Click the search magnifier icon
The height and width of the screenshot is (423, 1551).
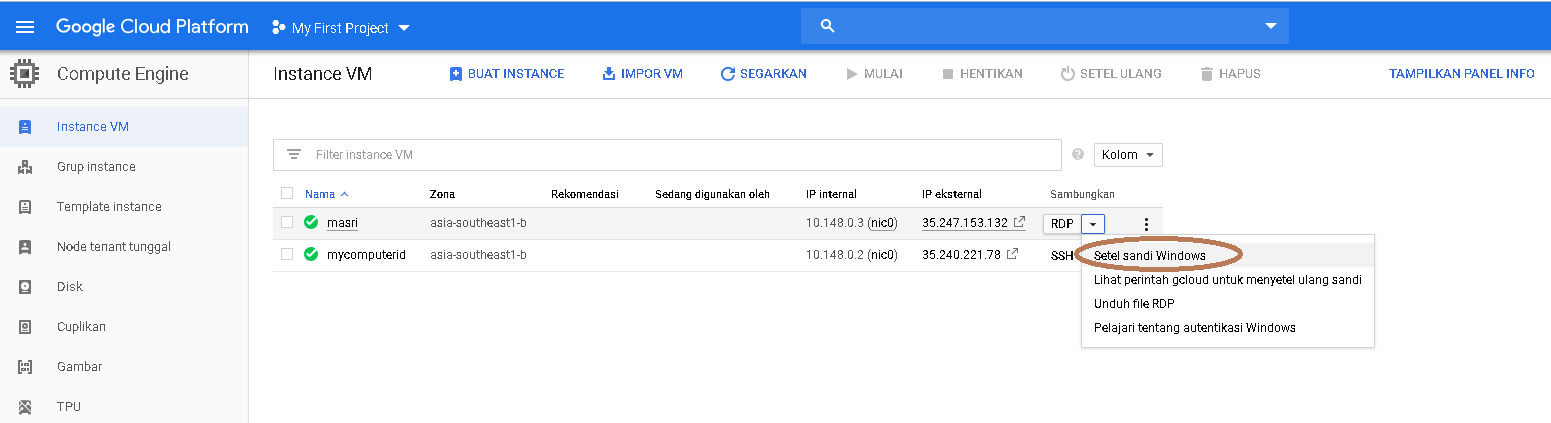coord(827,26)
